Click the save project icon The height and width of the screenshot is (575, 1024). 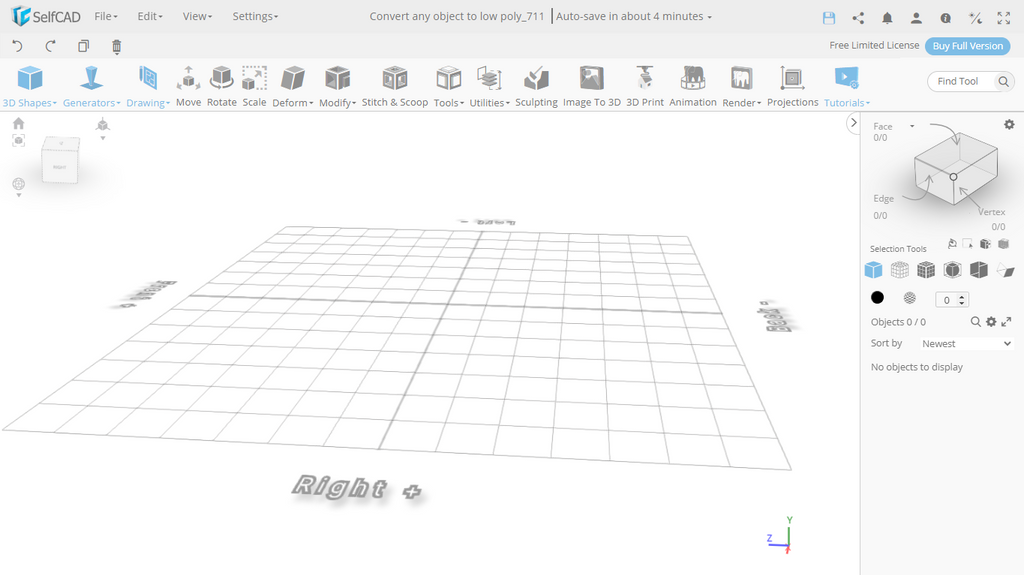(828, 17)
